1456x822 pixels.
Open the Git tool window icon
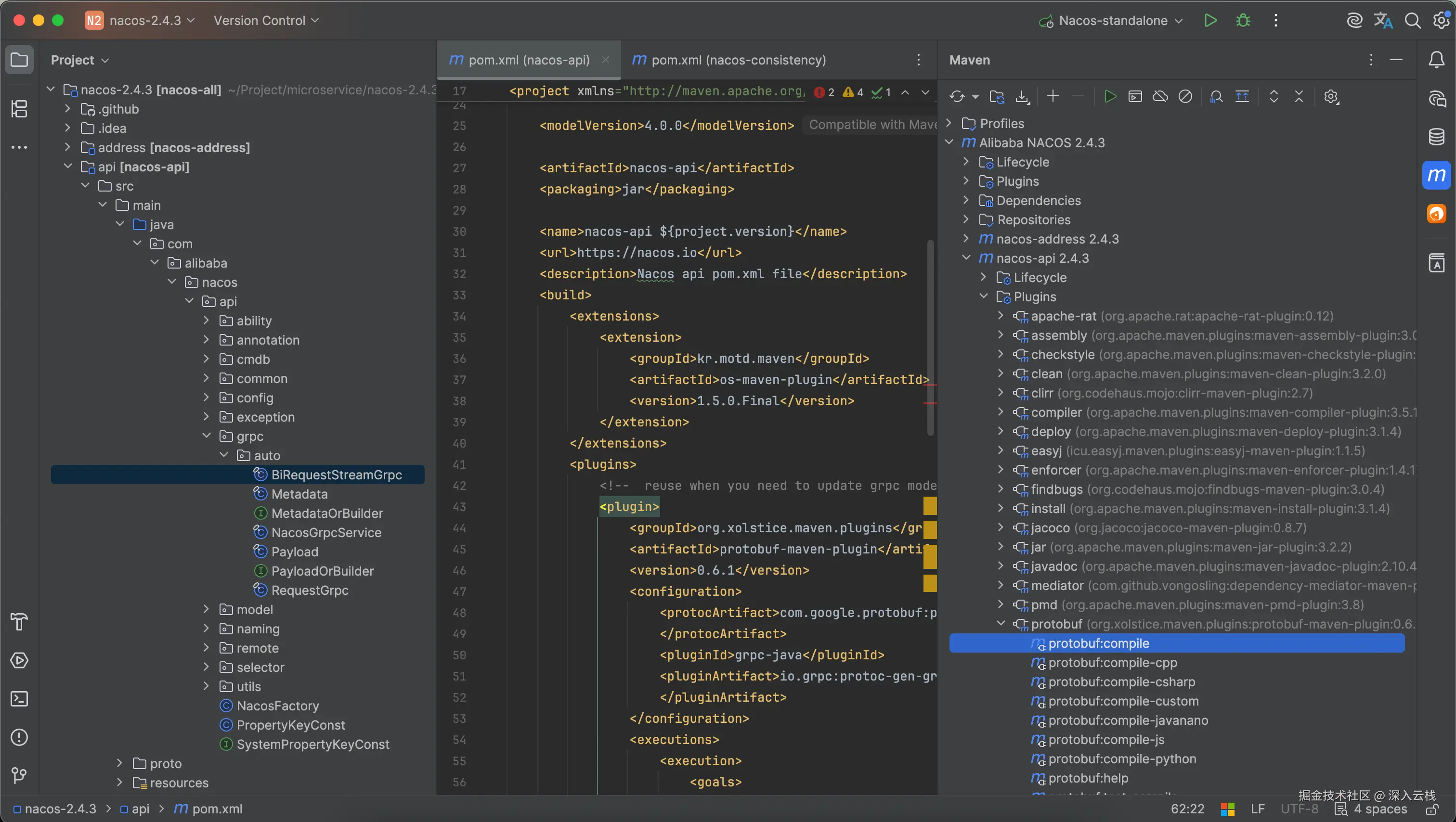point(19,775)
